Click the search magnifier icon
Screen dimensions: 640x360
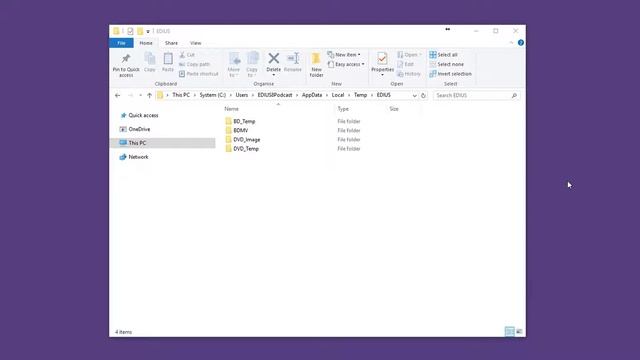tap(514, 95)
